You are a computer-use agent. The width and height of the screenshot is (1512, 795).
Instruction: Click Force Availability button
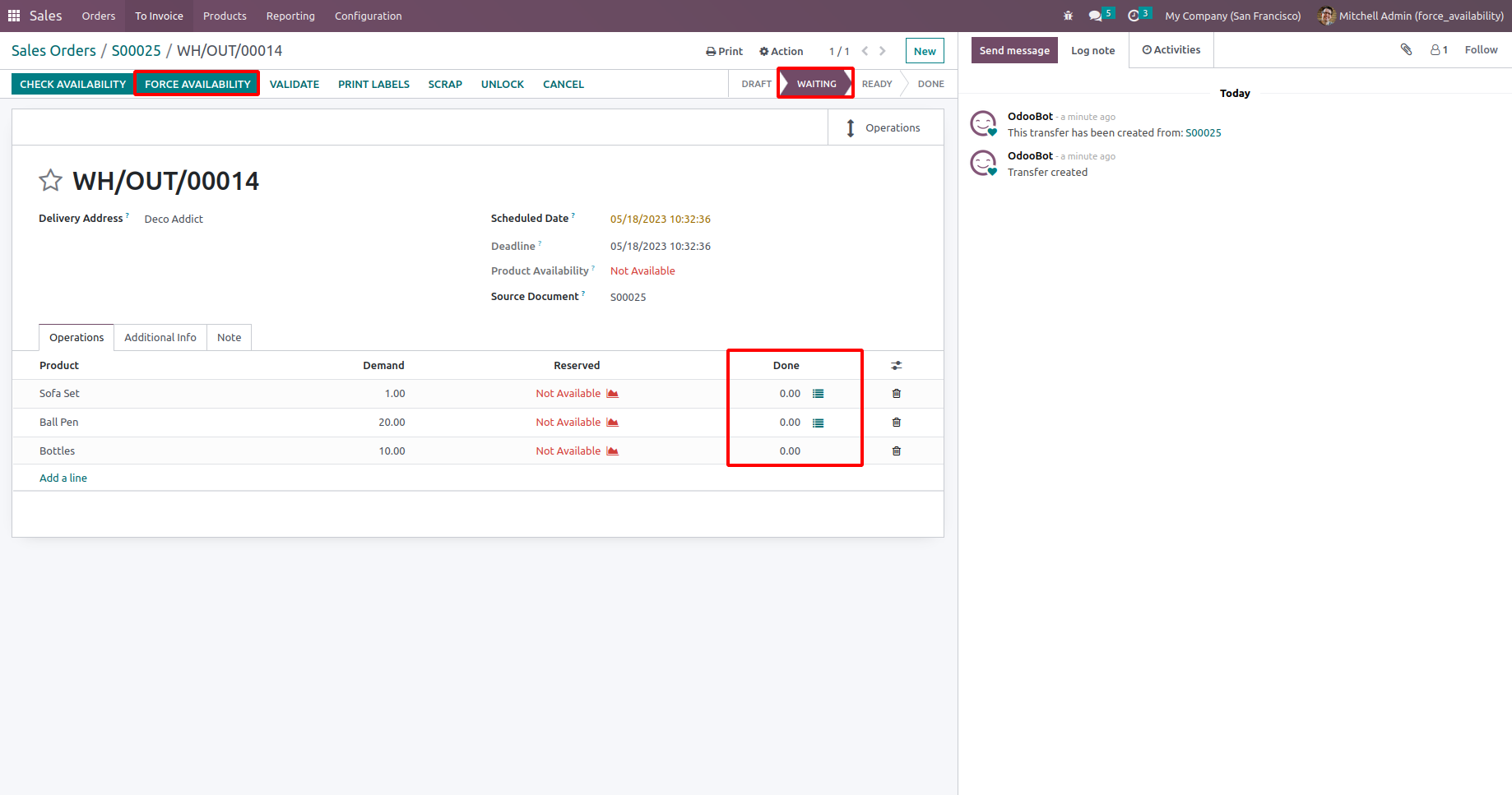point(197,84)
